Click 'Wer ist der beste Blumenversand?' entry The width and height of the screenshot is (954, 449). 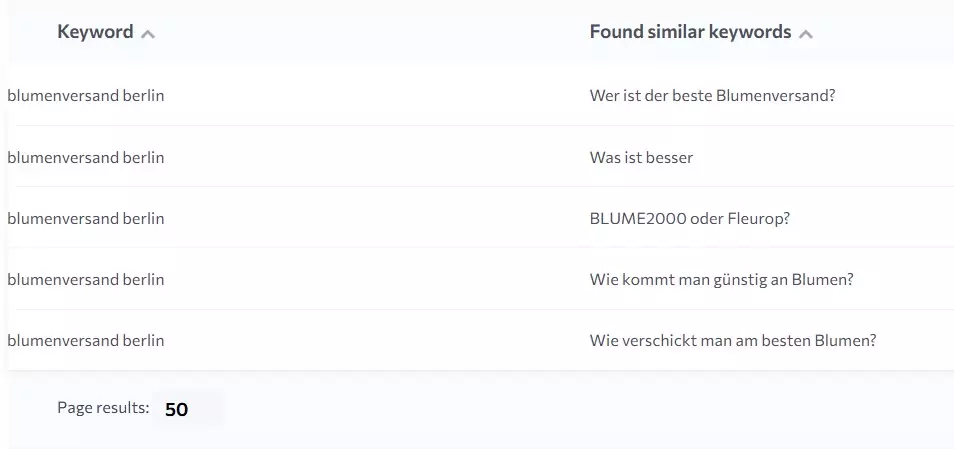click(712, 96)
